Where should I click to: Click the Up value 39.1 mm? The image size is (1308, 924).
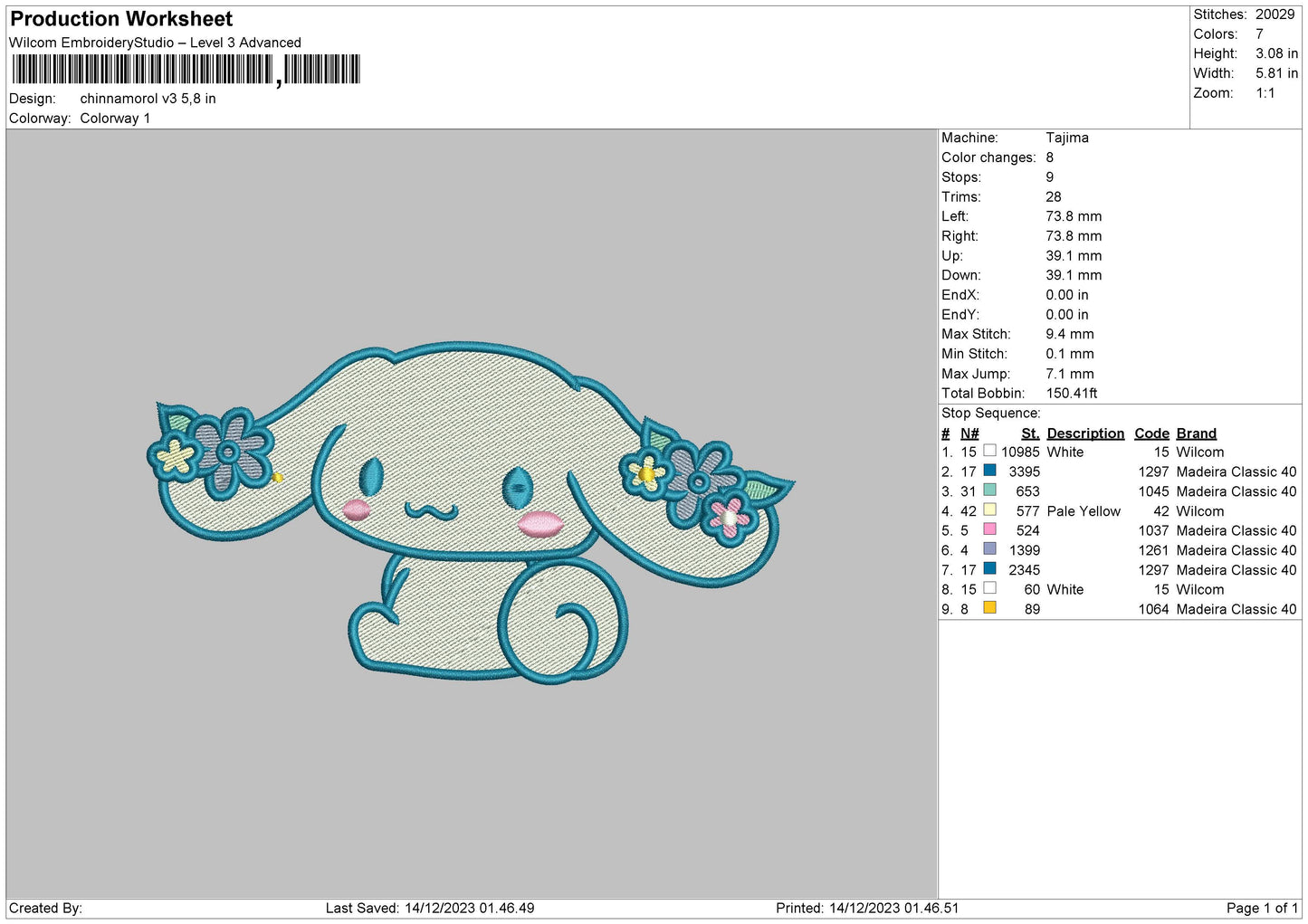click(1074, 255)
